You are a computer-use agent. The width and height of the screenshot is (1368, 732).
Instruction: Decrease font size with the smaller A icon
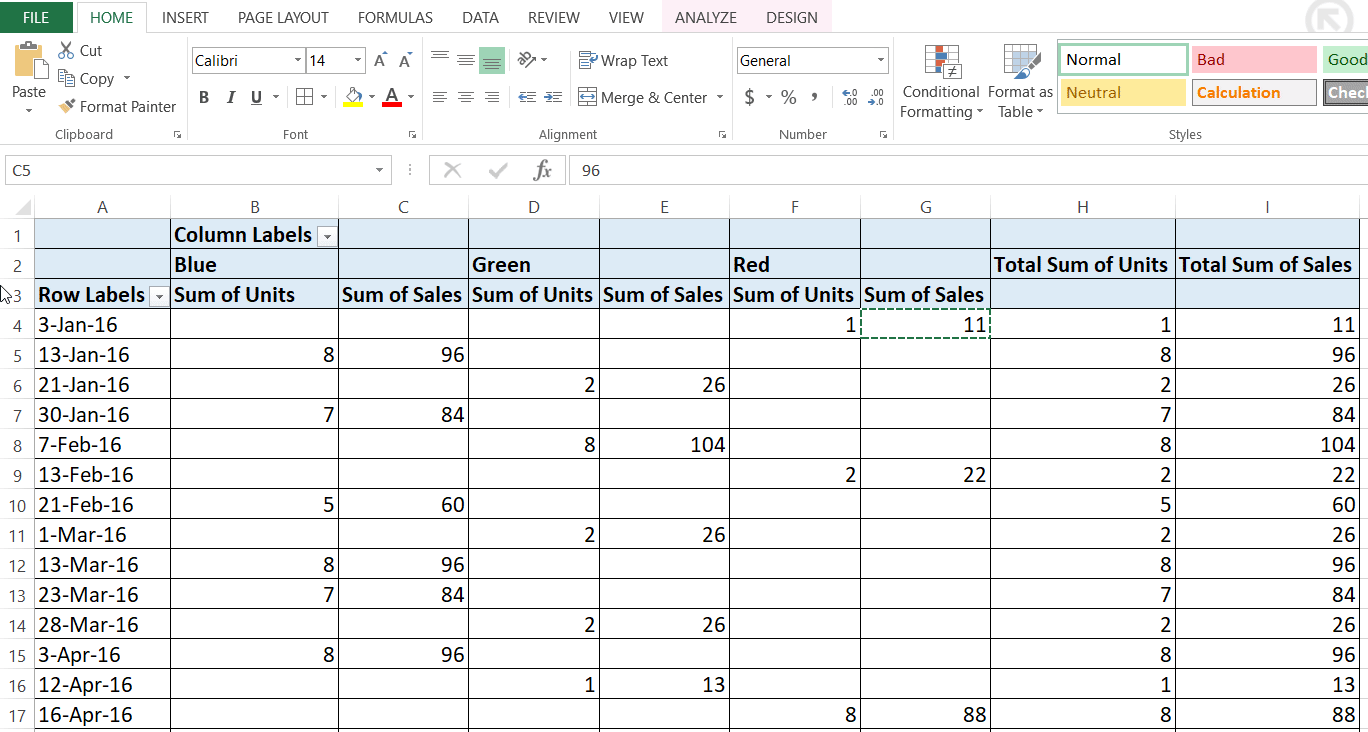(x=404, y=61)
